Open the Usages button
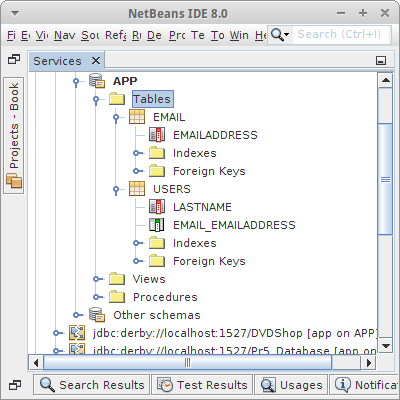400x400 pixels. click(291, 385)
